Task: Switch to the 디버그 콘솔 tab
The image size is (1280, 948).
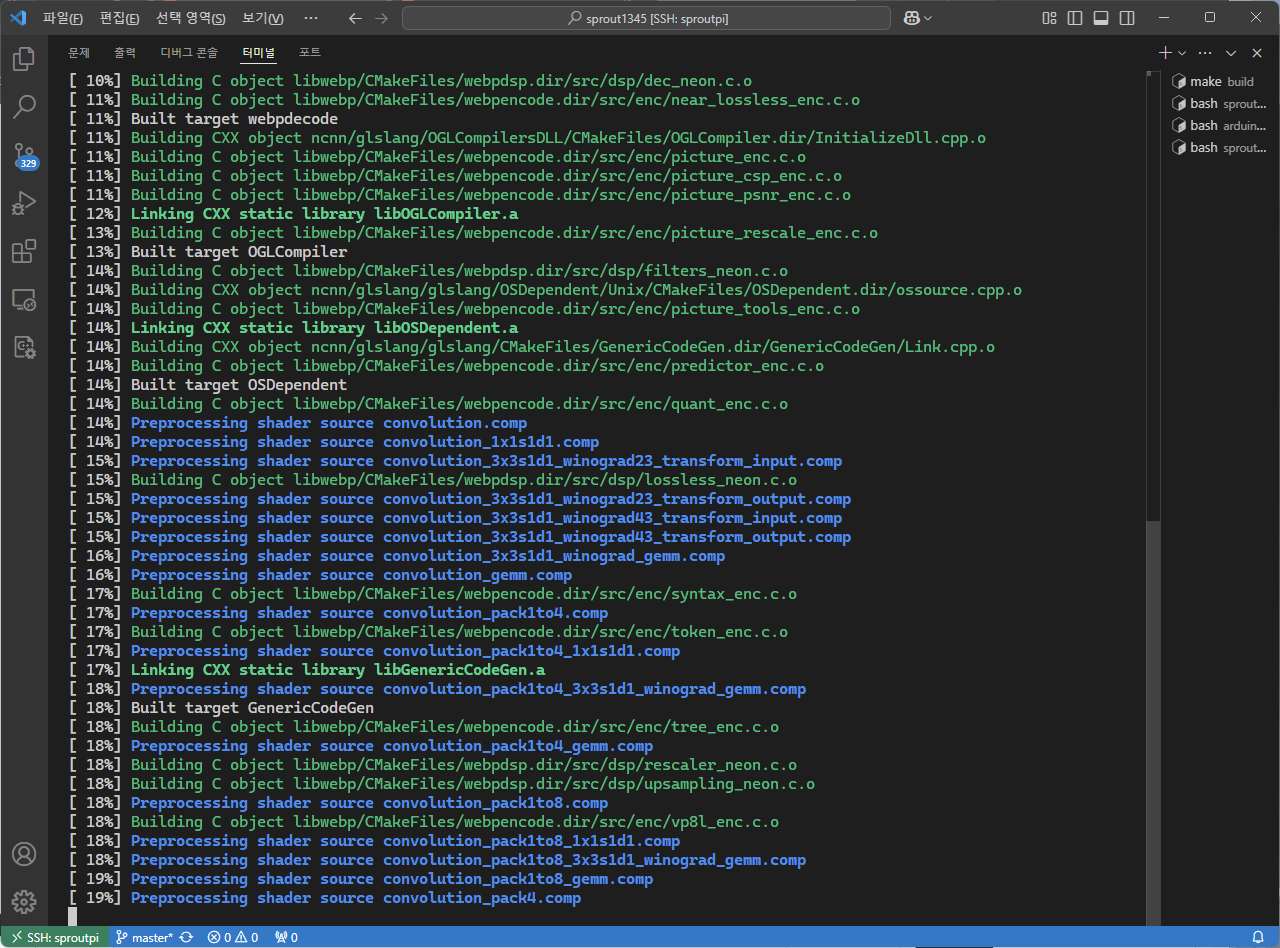Action: coord(189,52)
